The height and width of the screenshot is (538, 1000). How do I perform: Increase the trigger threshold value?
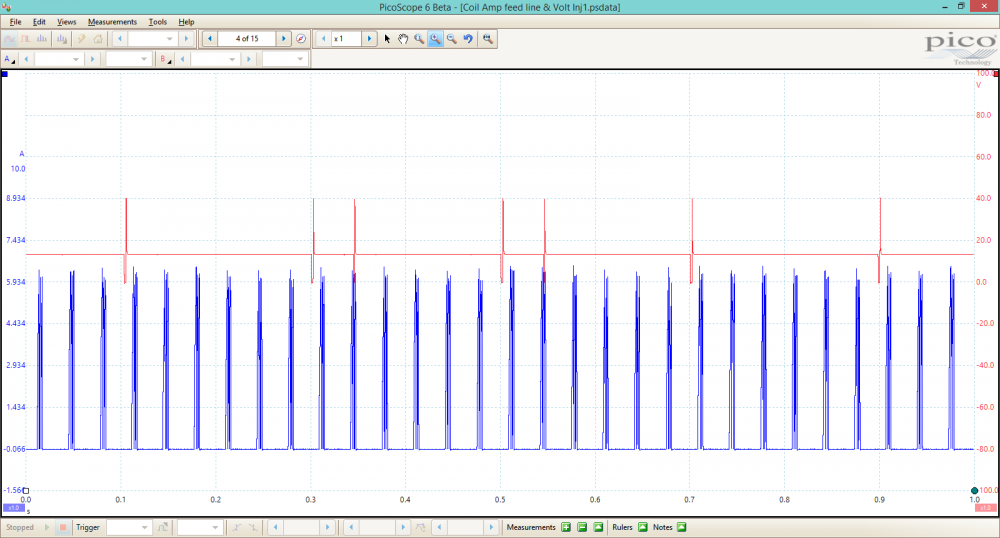328,527
